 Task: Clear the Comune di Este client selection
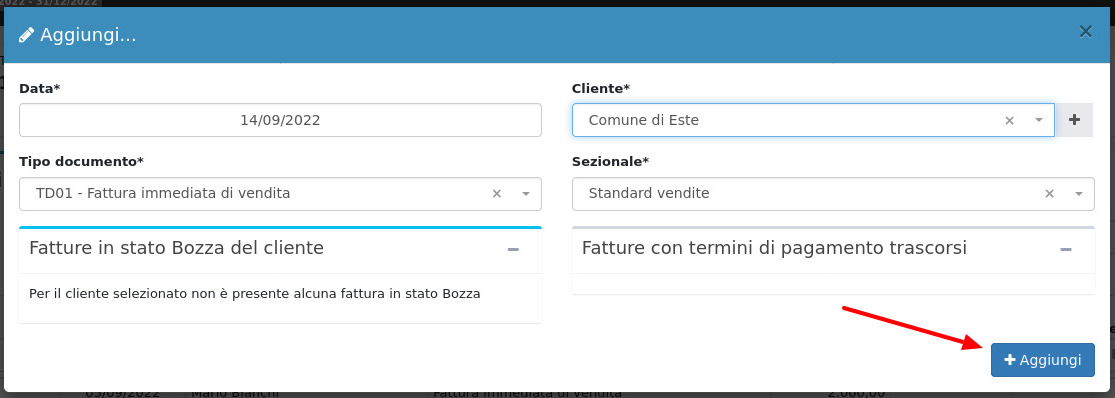pyautogui.click(x=1008, y=121)
